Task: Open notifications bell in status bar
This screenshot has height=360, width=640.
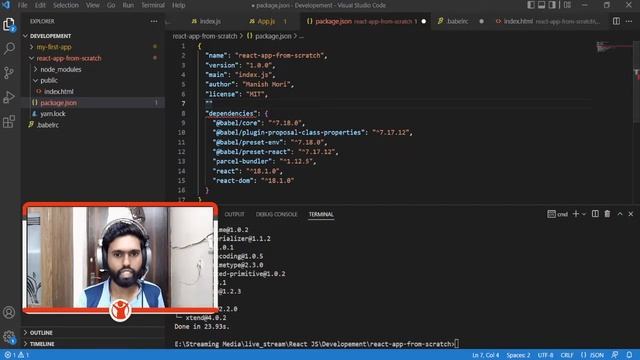Action: pos(629,355)
